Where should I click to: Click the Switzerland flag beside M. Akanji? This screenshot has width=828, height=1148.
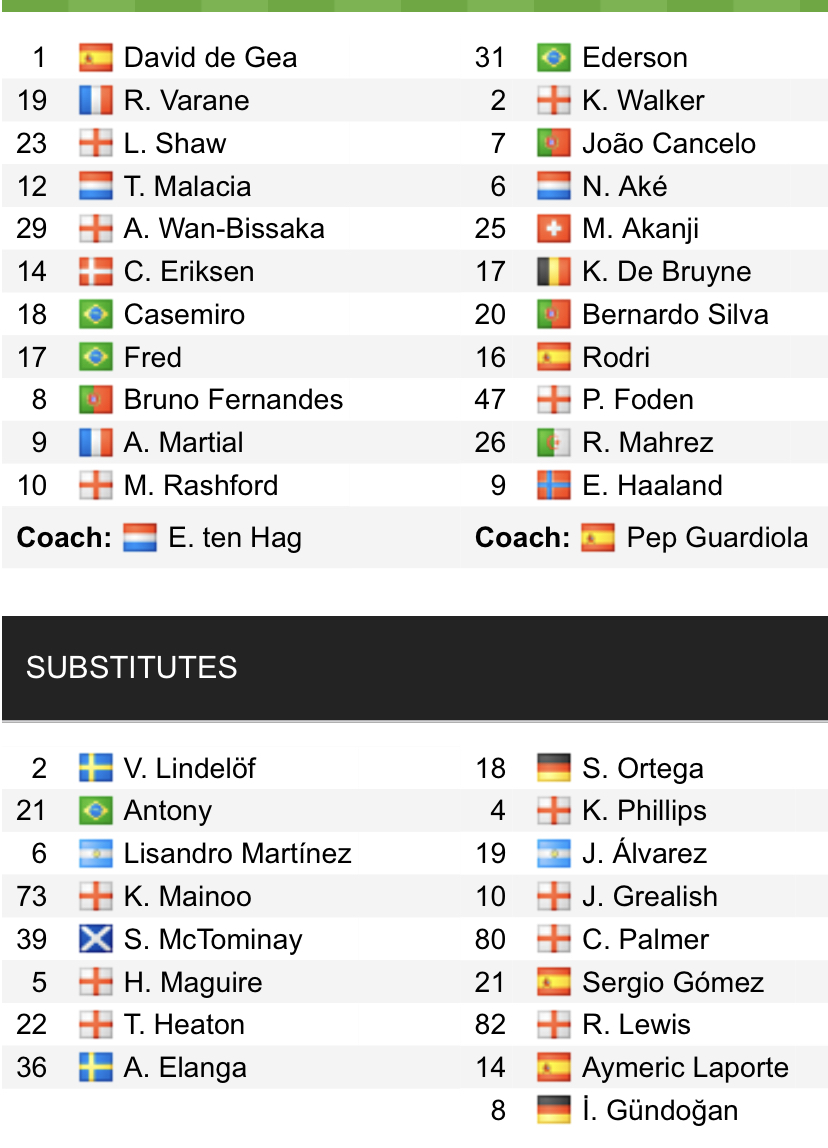553,229
